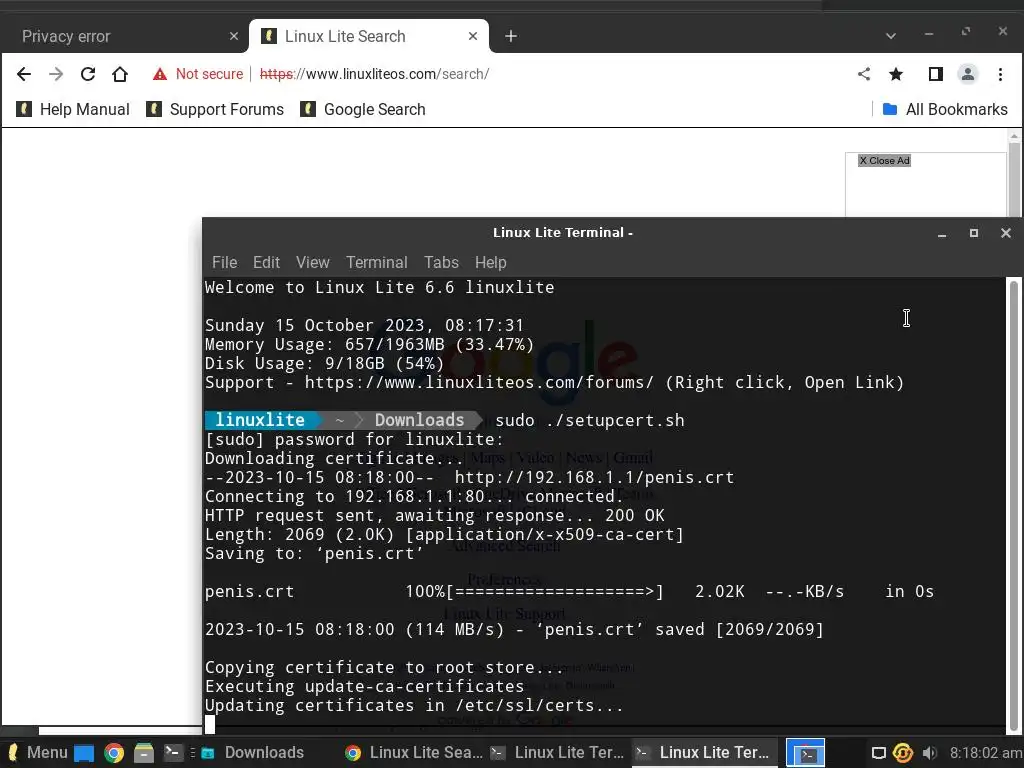The image size is (1024, 768).
Task: Open a new browser tab
Action: pyautogui.click(x=511, y=37)
